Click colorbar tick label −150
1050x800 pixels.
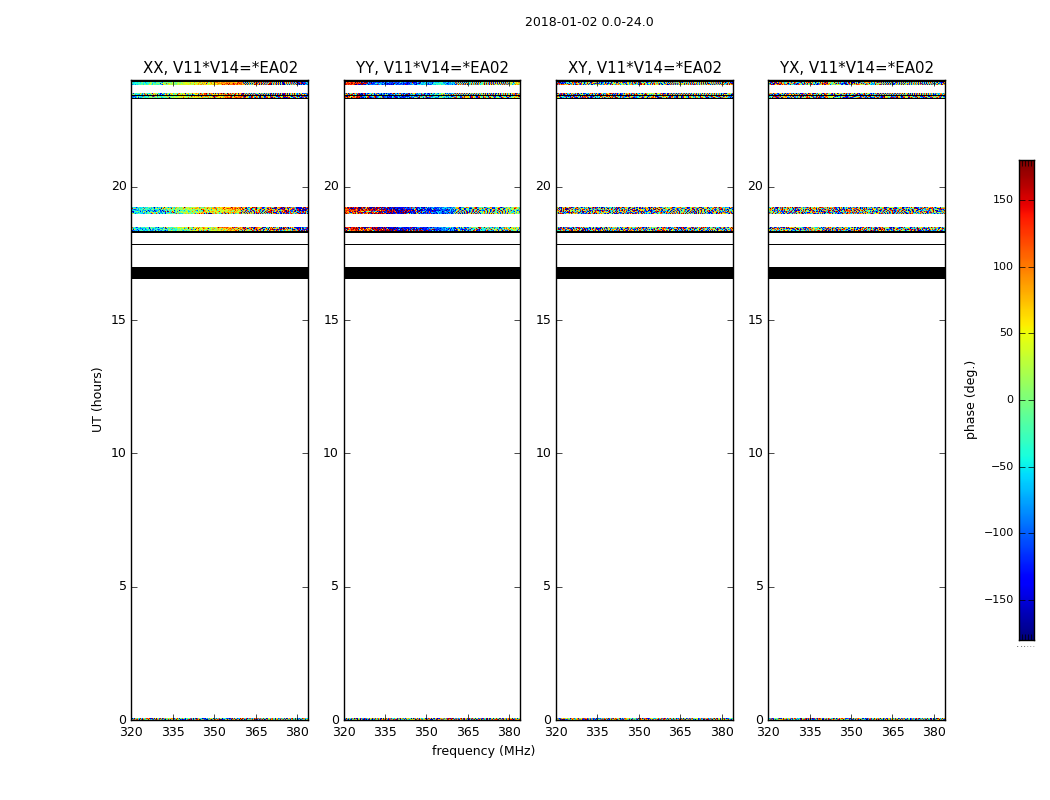[x=998, y=599]
